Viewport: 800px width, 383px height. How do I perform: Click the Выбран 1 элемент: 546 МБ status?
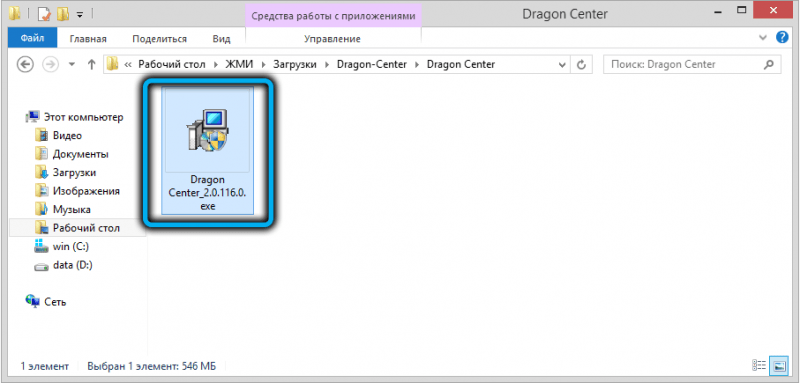[152, 366]
